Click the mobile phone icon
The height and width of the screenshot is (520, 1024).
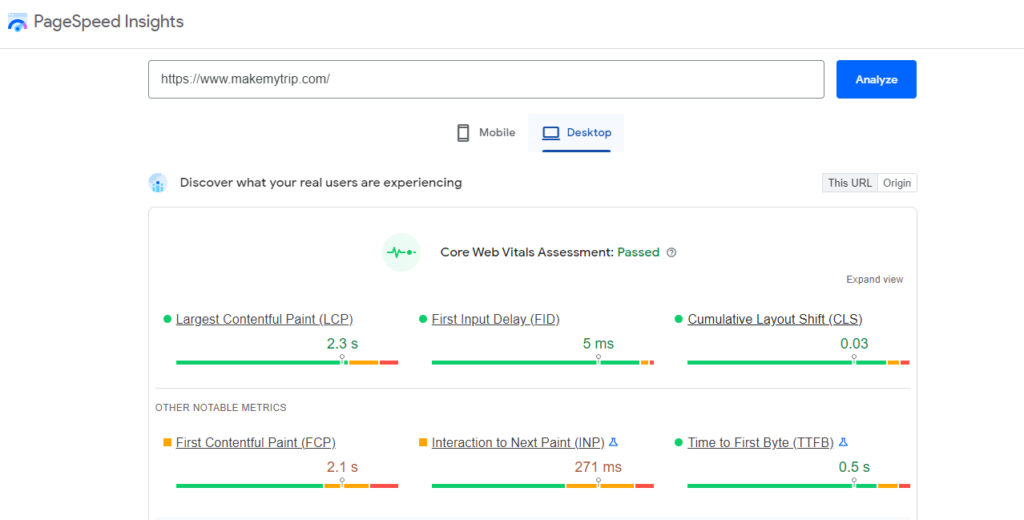[463, 133]
